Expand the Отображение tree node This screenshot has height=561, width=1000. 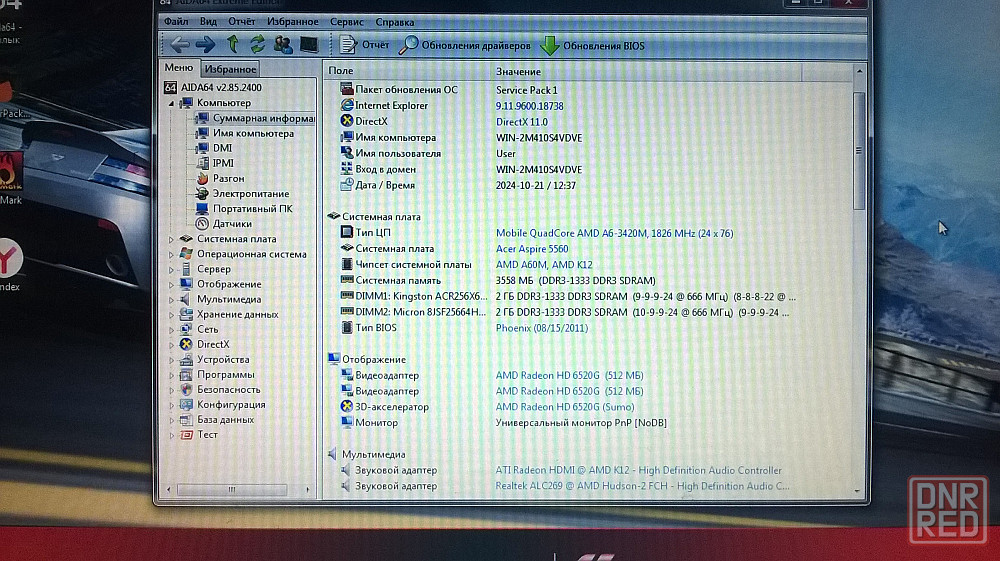(x=171, y=284)
